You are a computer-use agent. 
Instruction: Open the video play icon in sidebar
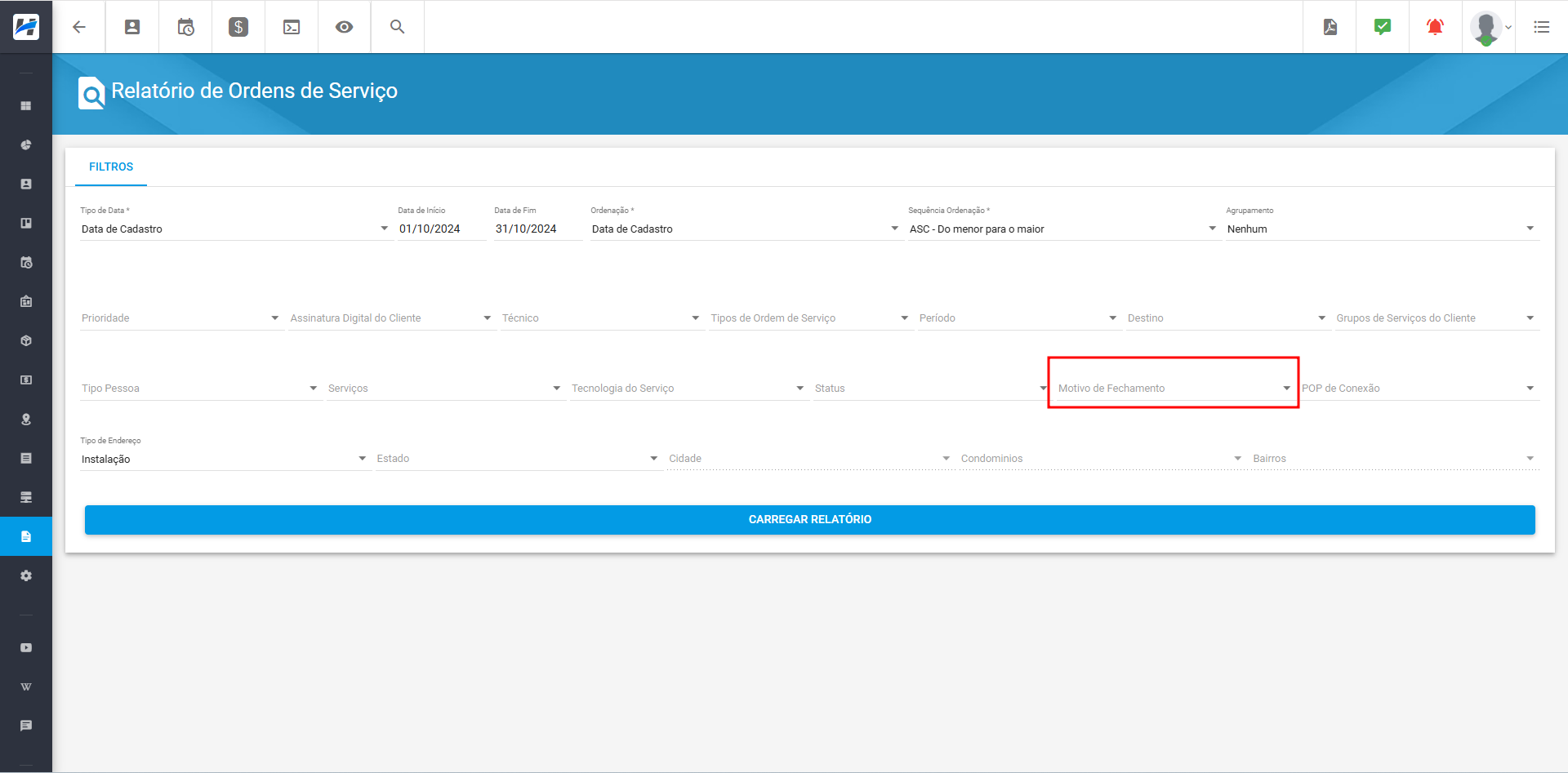(26, 648)
